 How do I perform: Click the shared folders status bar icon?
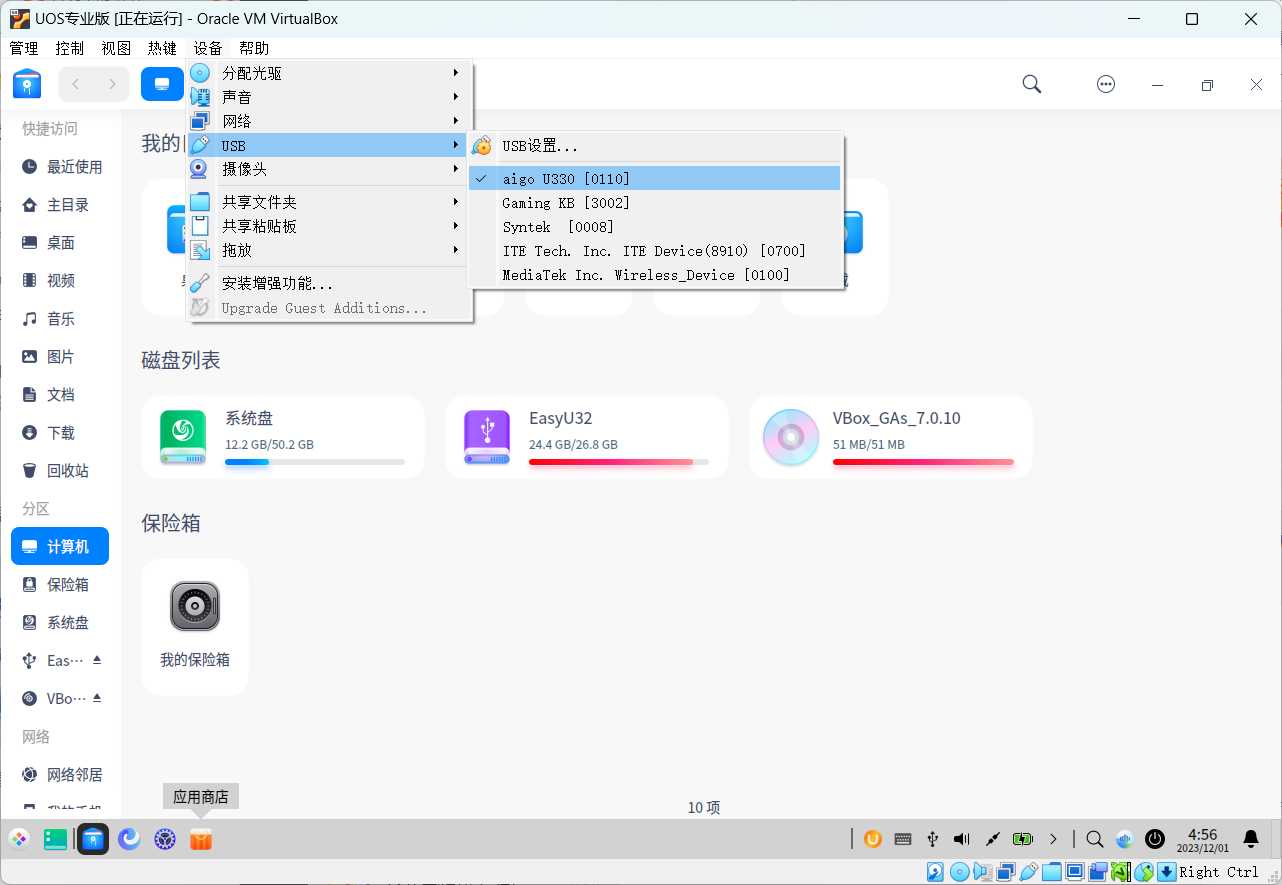point(1052,872)
